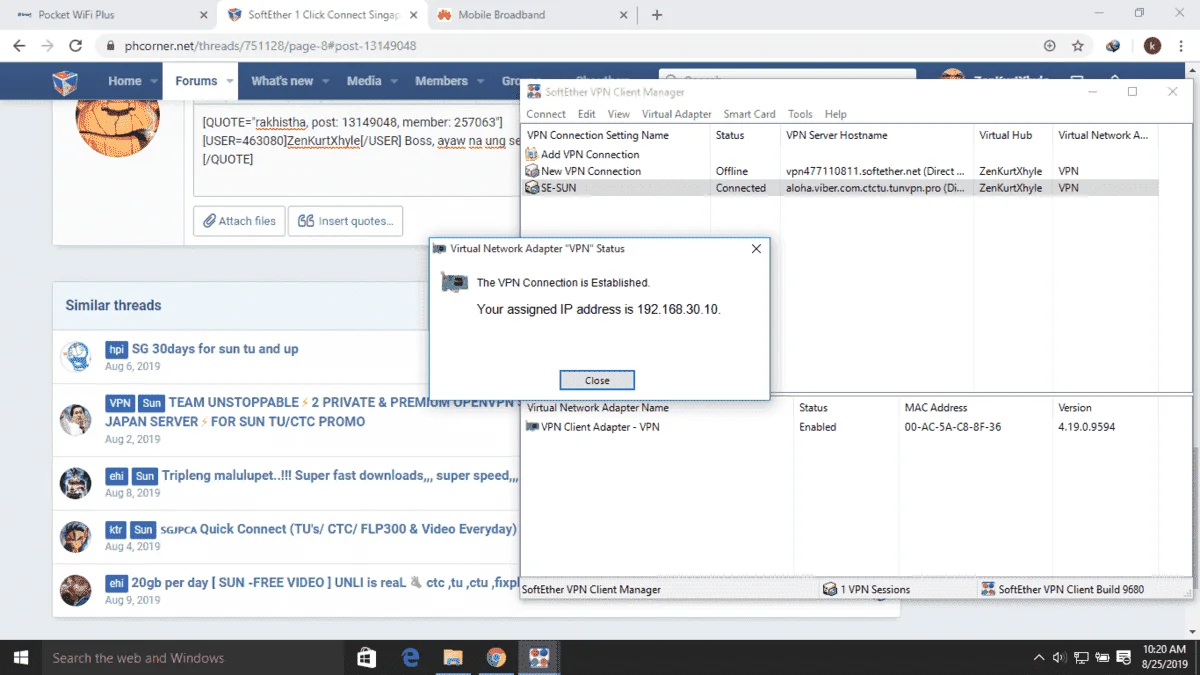The image size is (1200, 675).
Task: Click the Attach files button
Action: (239, 221)
